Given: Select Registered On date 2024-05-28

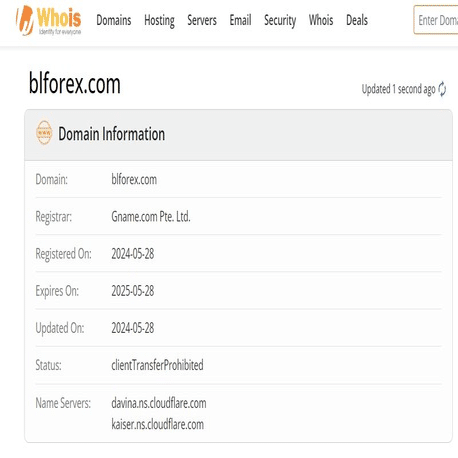Looking at the screenshot, I should [133, 254].
